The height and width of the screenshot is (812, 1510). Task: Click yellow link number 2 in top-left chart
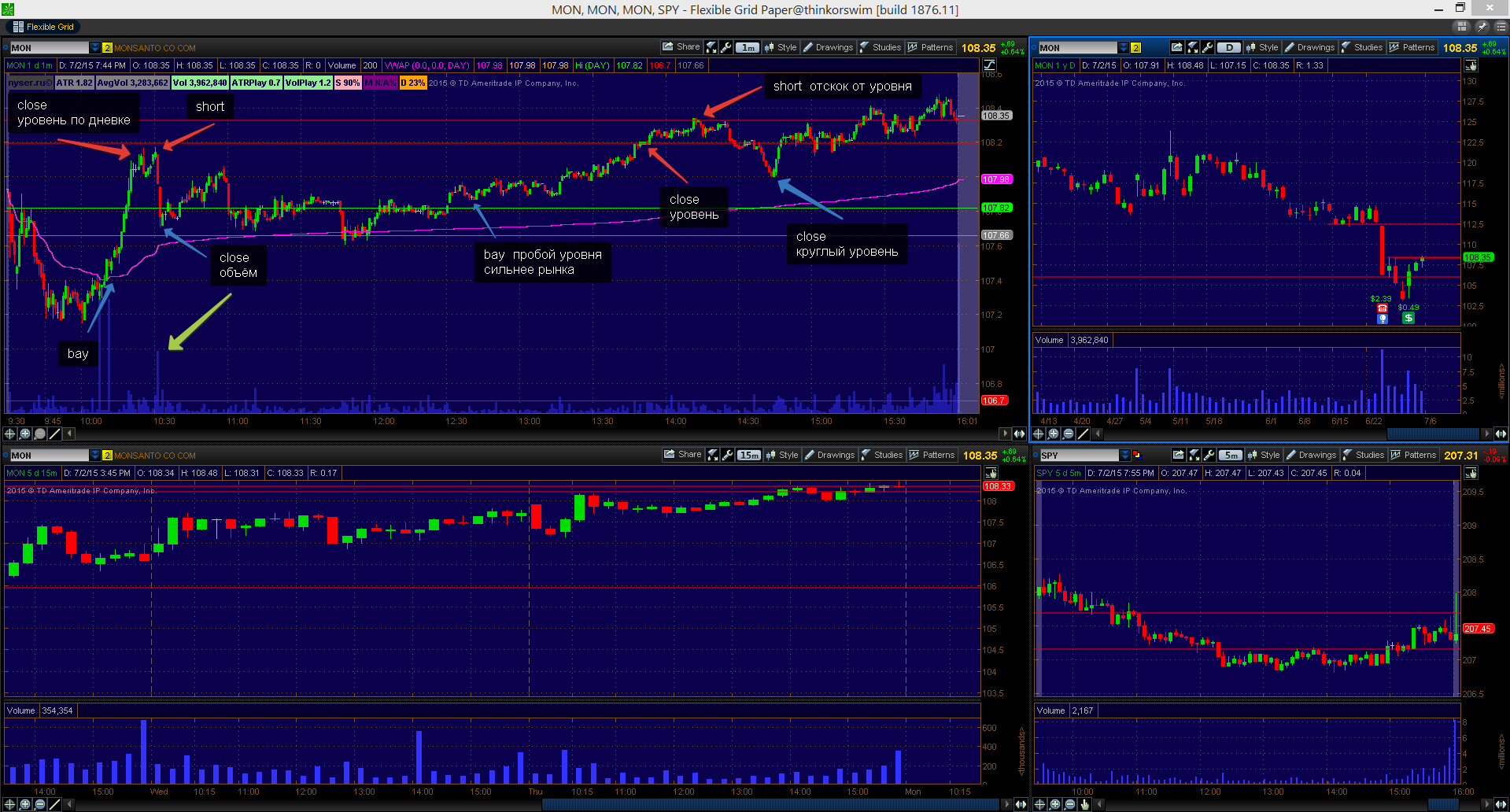108,48
